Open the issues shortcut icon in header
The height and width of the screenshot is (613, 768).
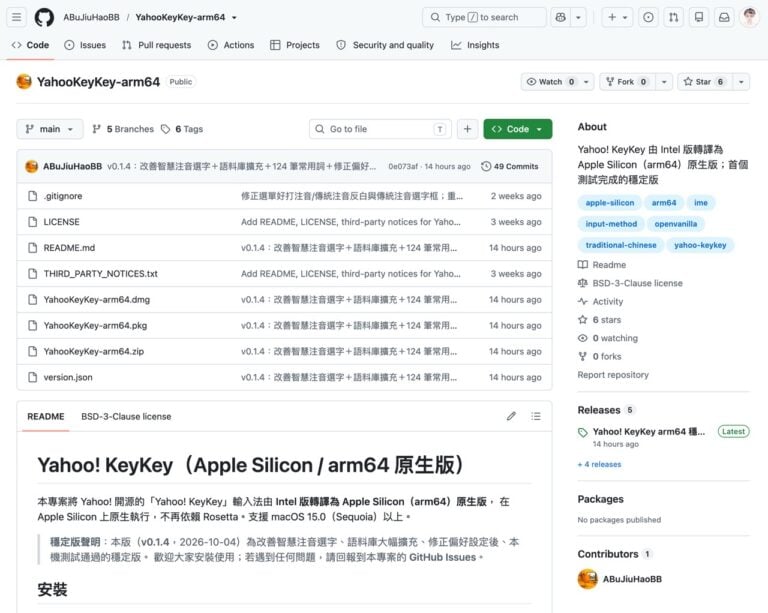(648, 17)
